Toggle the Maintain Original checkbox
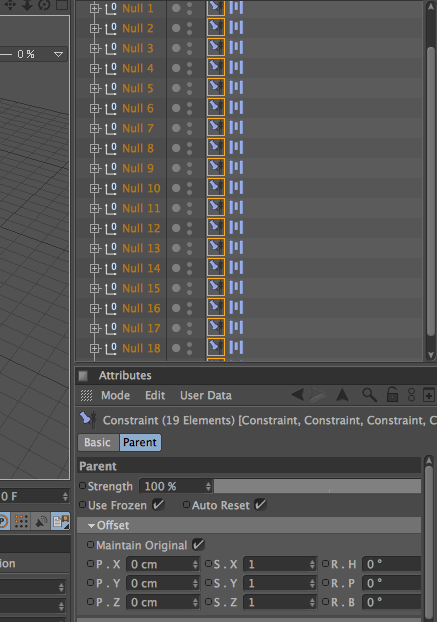 pyautogui.click(x=198, y=545)
